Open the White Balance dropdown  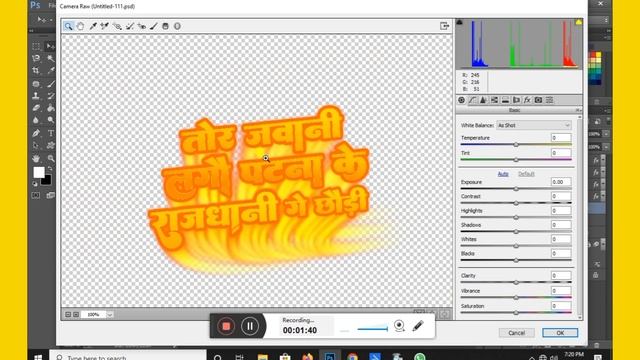pyautogui.click(x=534, y=125)
